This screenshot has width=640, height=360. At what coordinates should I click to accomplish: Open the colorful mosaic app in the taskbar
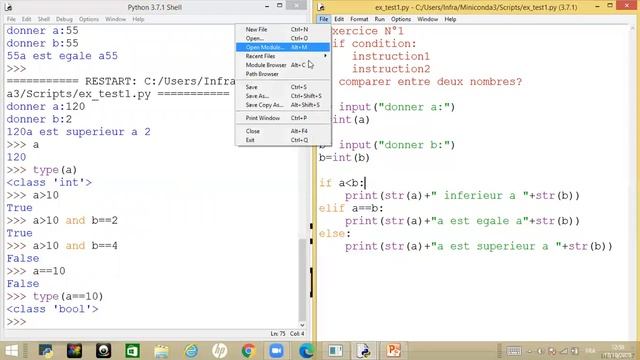[x=74, y=351]
